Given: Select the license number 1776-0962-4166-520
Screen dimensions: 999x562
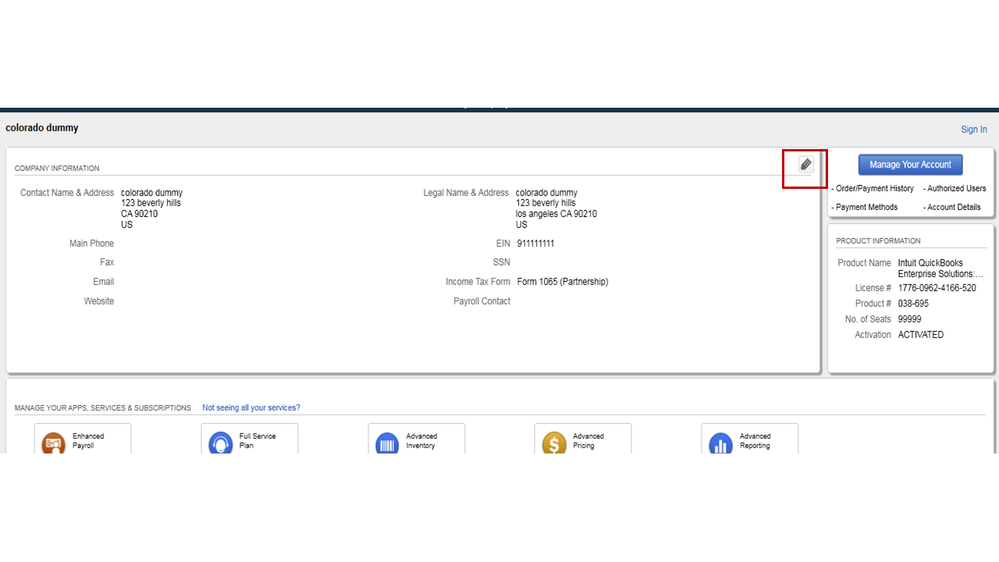Looking at the screenshot, I should click(x=937, y=288).
